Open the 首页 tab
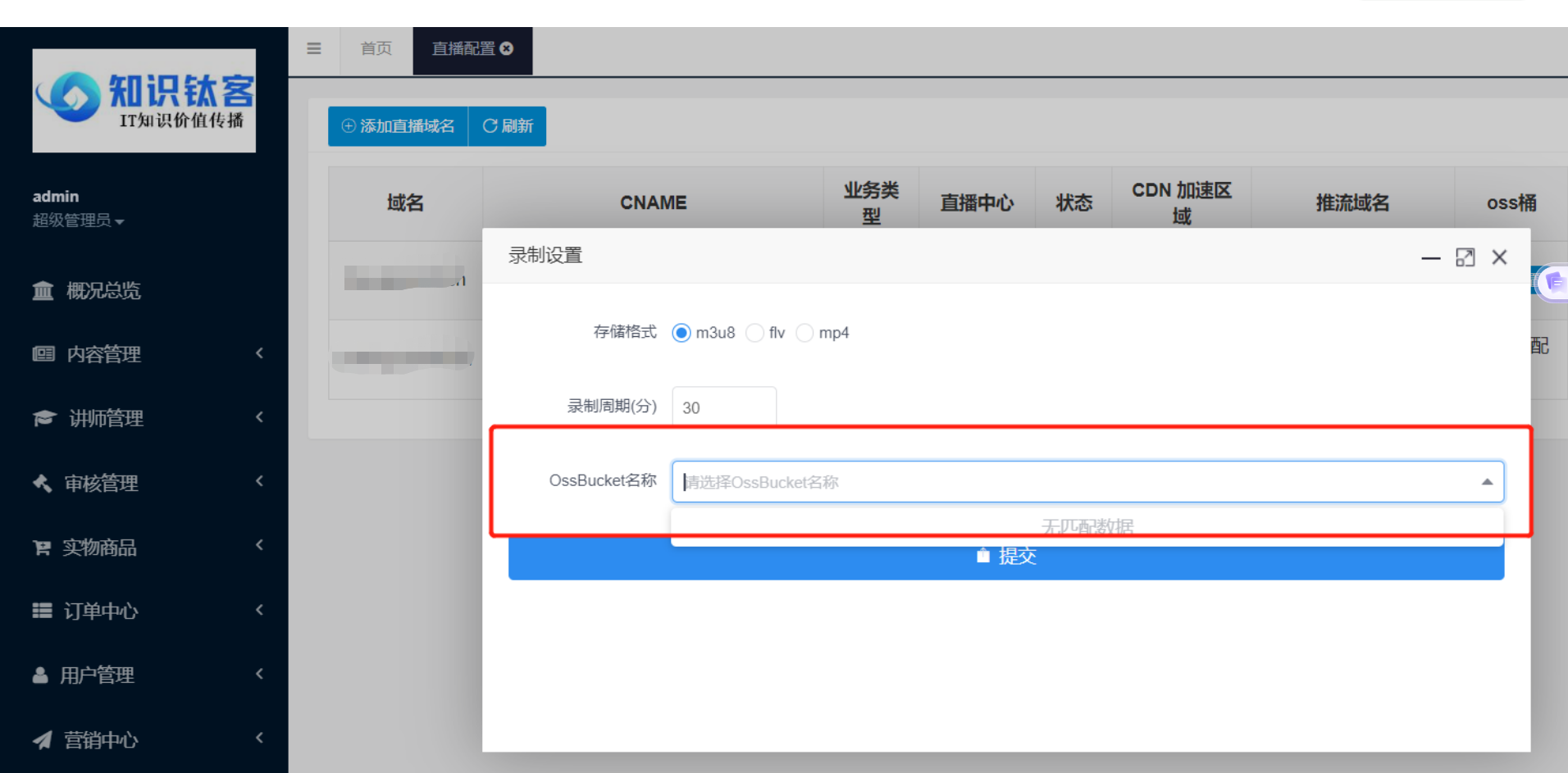 pos(376,49)
